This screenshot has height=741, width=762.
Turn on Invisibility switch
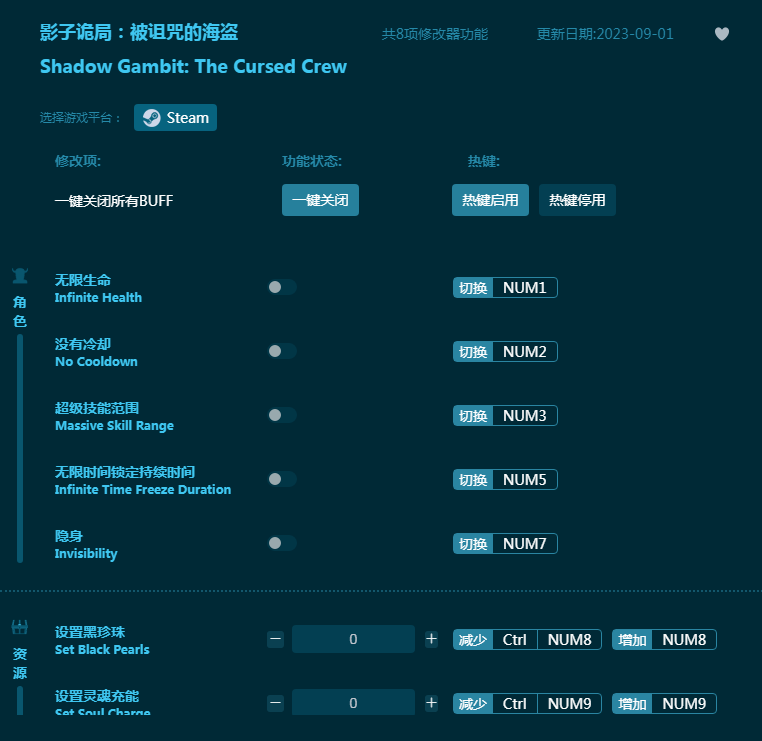point(282,543)
